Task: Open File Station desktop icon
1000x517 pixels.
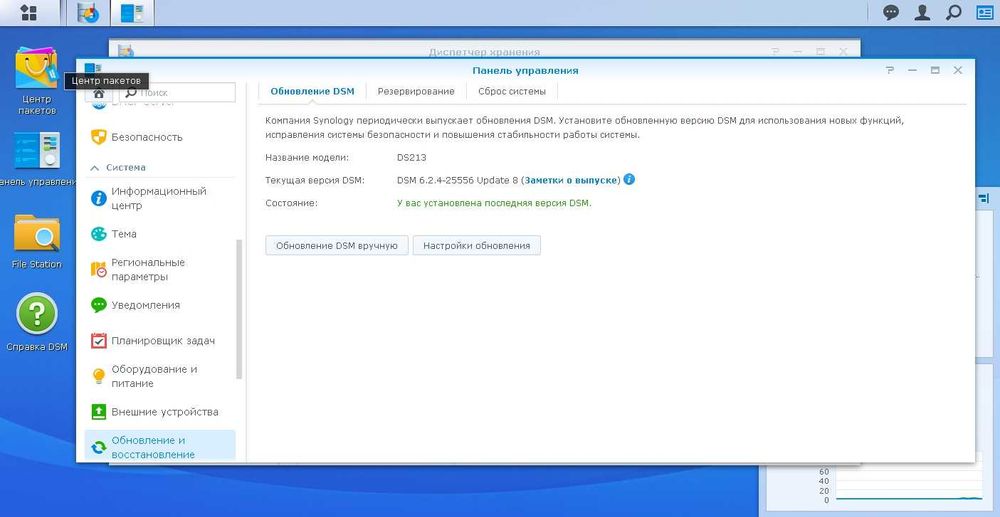Action: (36, 242)
